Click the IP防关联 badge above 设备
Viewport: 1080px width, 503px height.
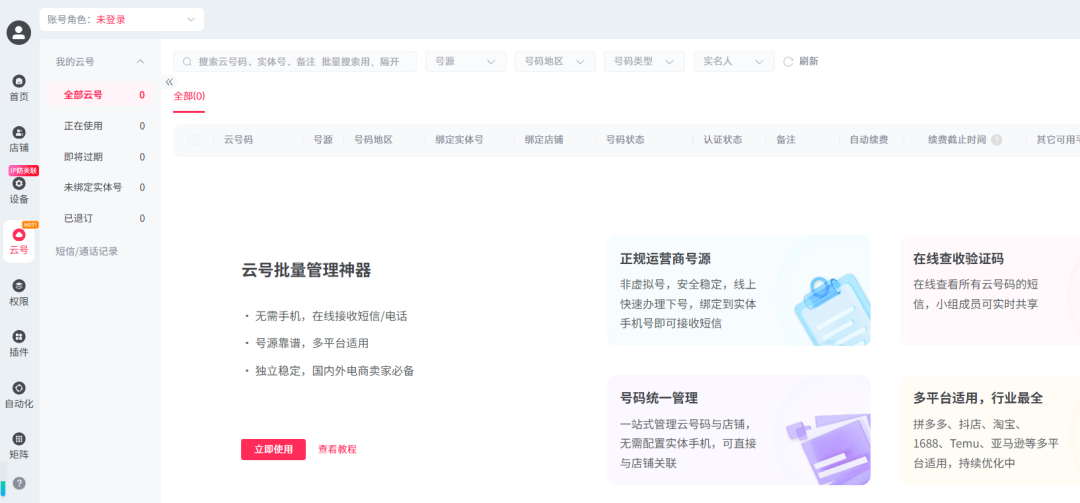(x=23, y=170)
